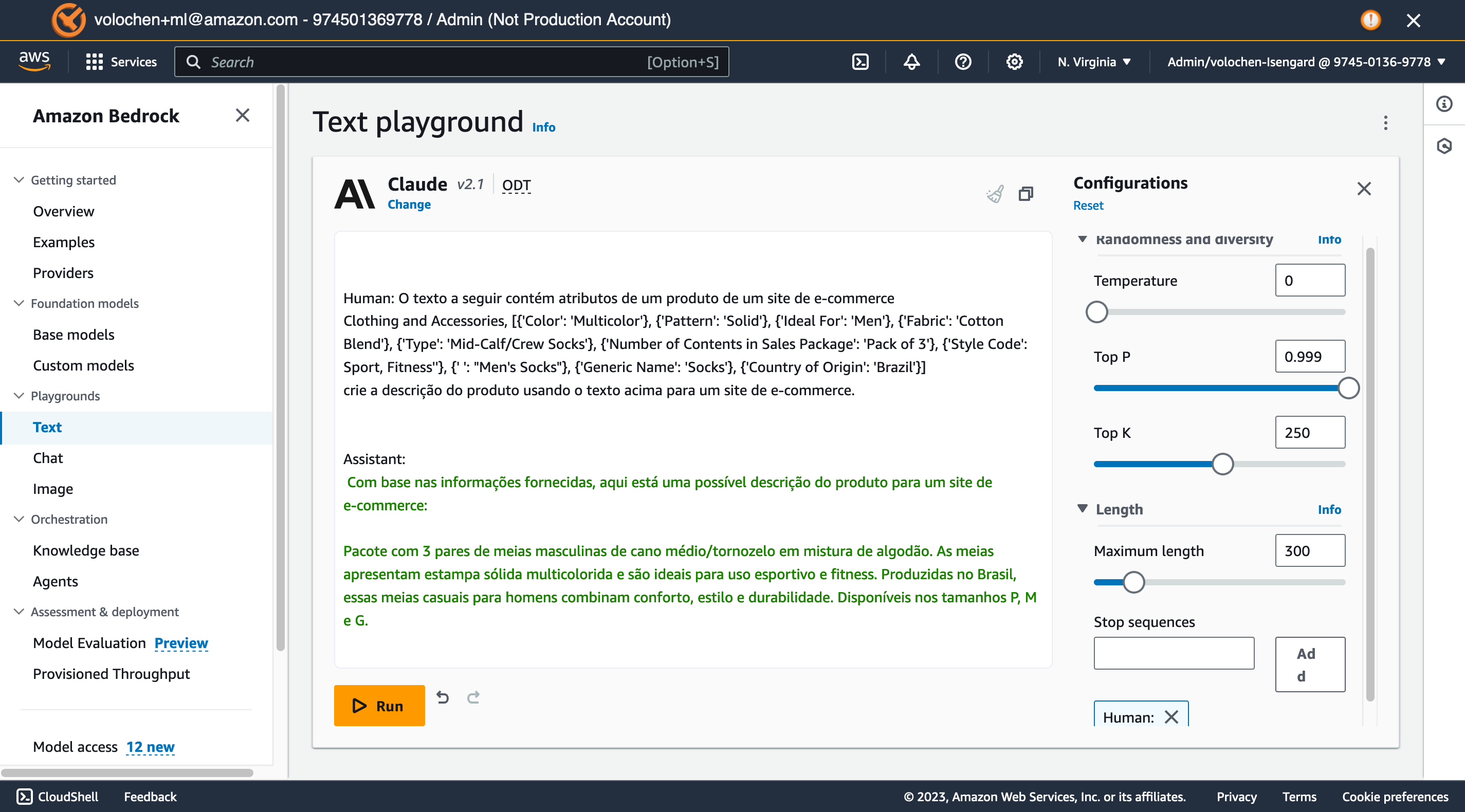Viewport: 1465px width, 812px height.
Task: Click the three-dot menu in Text playground
Action: 1385,123
